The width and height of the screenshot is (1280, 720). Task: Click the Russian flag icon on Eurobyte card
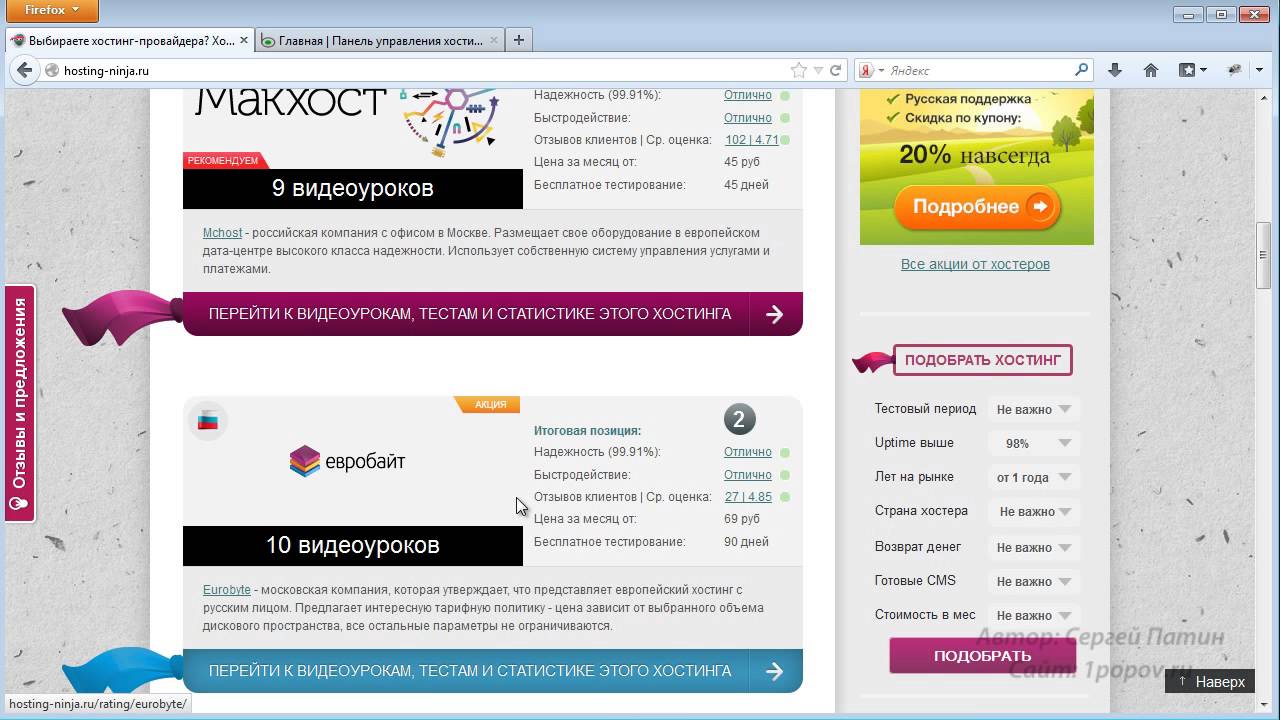tap(208, 421)
